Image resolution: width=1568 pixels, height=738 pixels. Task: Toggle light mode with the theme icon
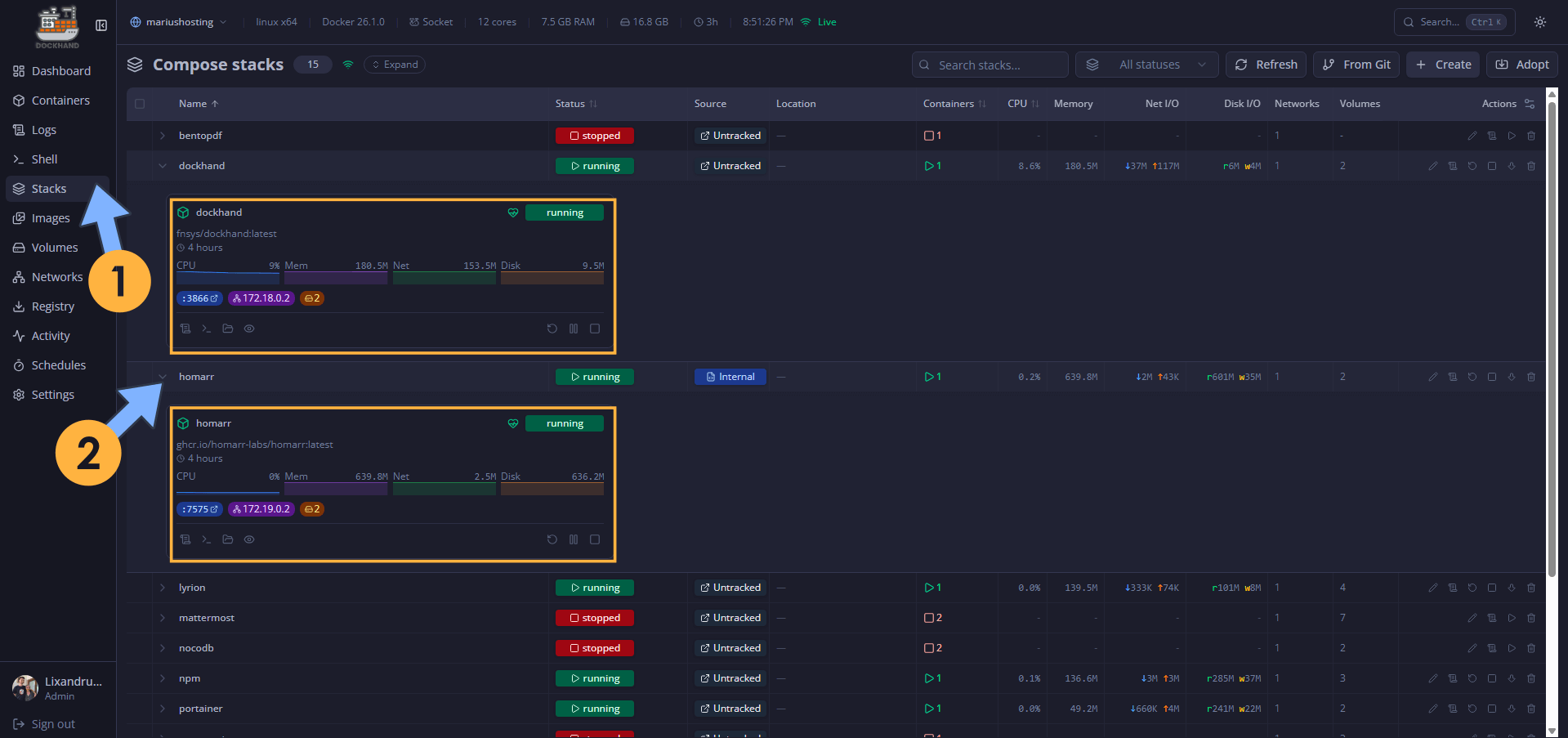(x=1539, y=22)
